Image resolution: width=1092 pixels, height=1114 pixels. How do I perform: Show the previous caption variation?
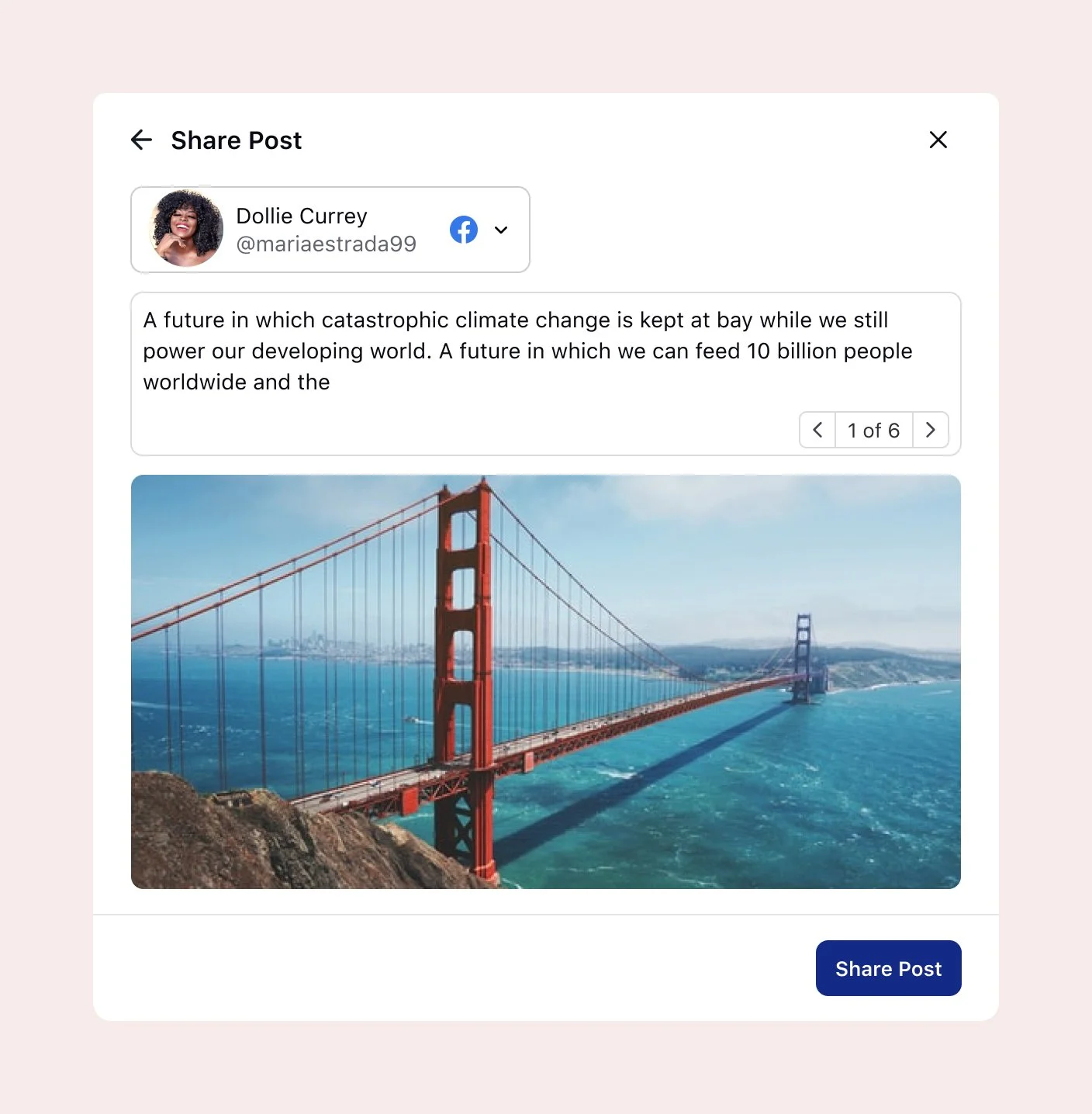coord(817,430)
